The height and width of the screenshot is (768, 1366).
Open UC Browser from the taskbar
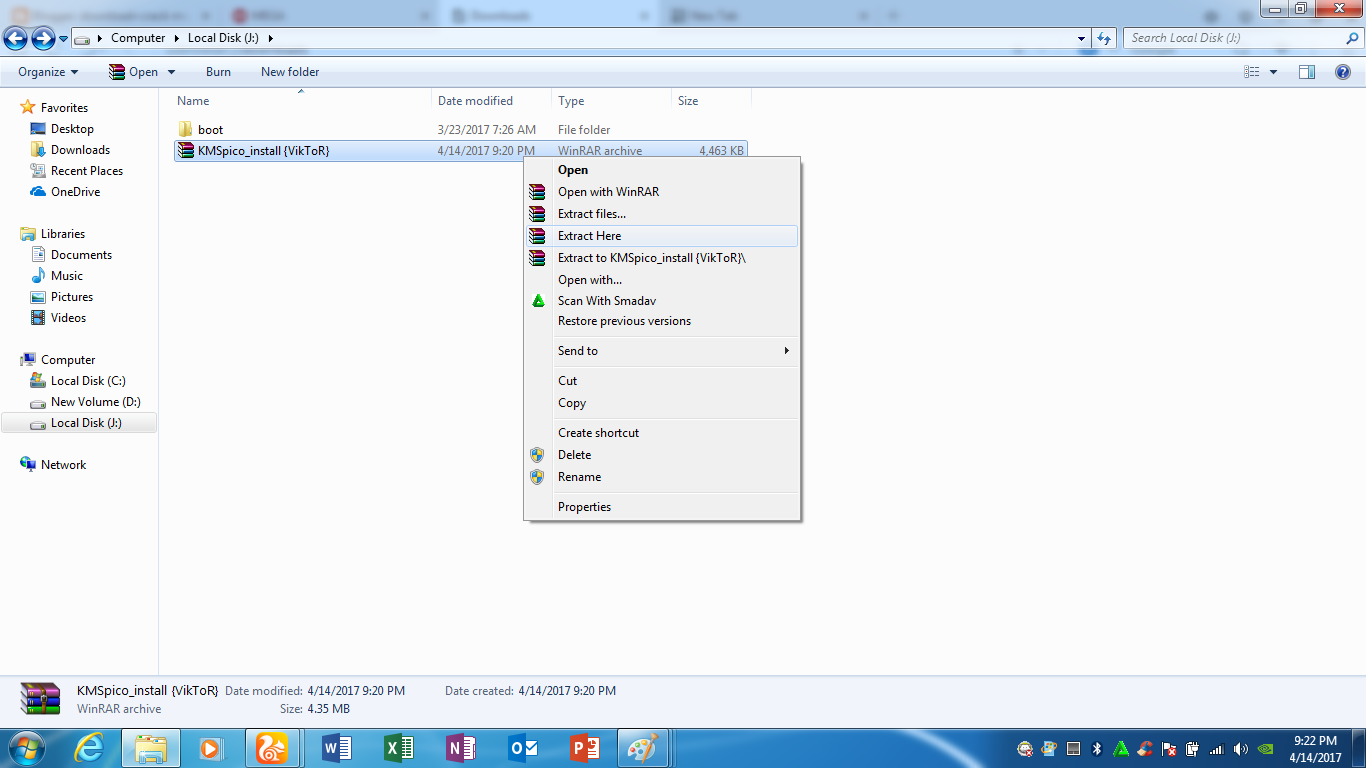click(x=272, y=748)
